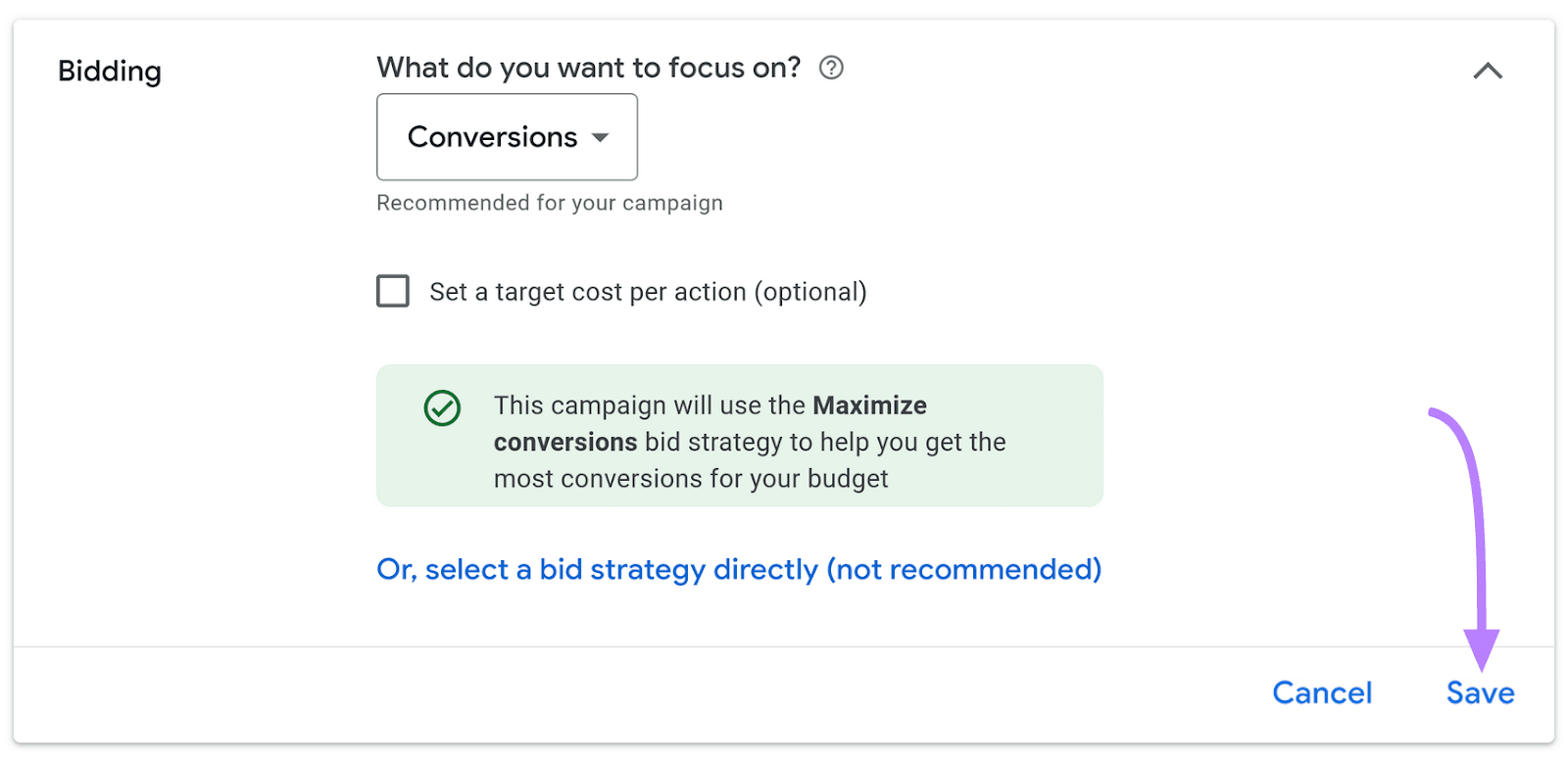This screenshot has height=760, width=1568.
Task: Click 'Recommended for your campaign' text
Action: pyautogui.click(x=549, y=203)
